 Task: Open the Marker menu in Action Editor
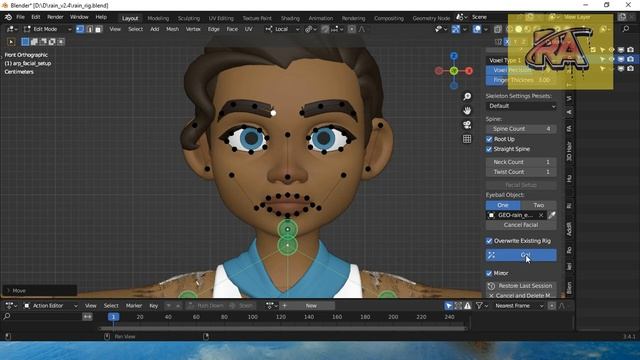point(133,306)
